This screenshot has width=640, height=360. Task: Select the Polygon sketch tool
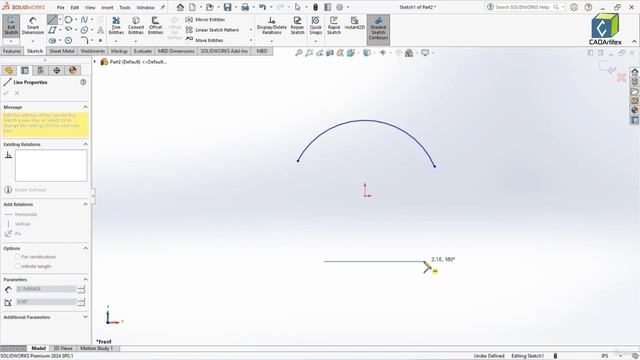point(68,40)
